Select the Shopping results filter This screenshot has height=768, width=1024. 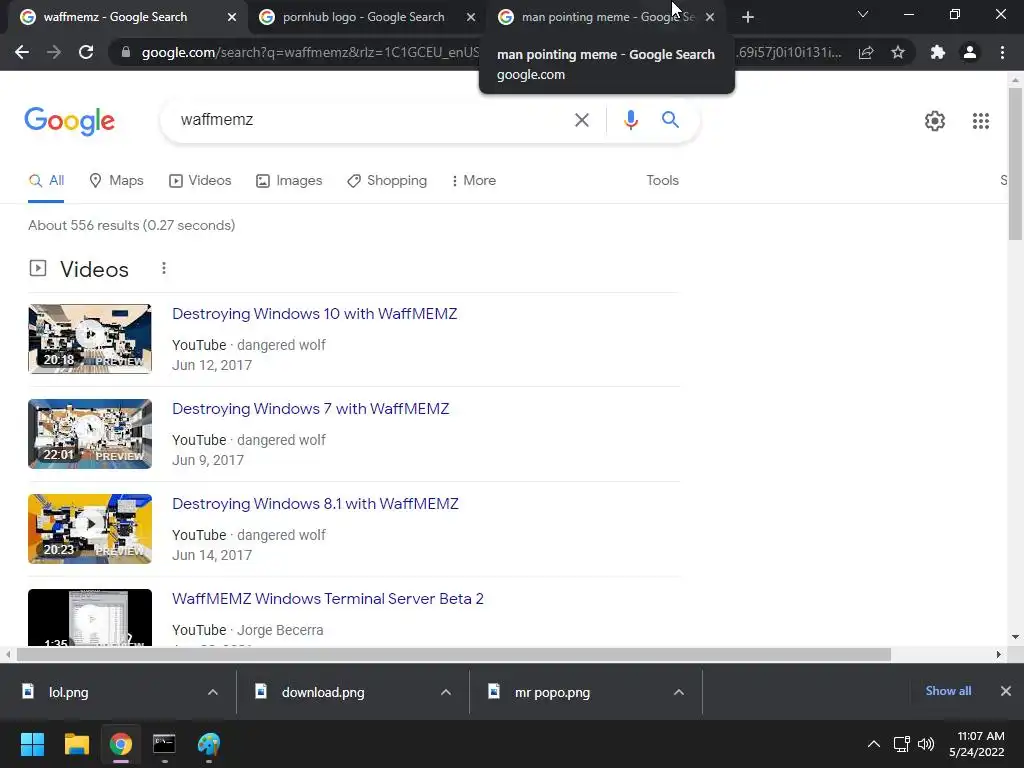[x=387, y=181]
